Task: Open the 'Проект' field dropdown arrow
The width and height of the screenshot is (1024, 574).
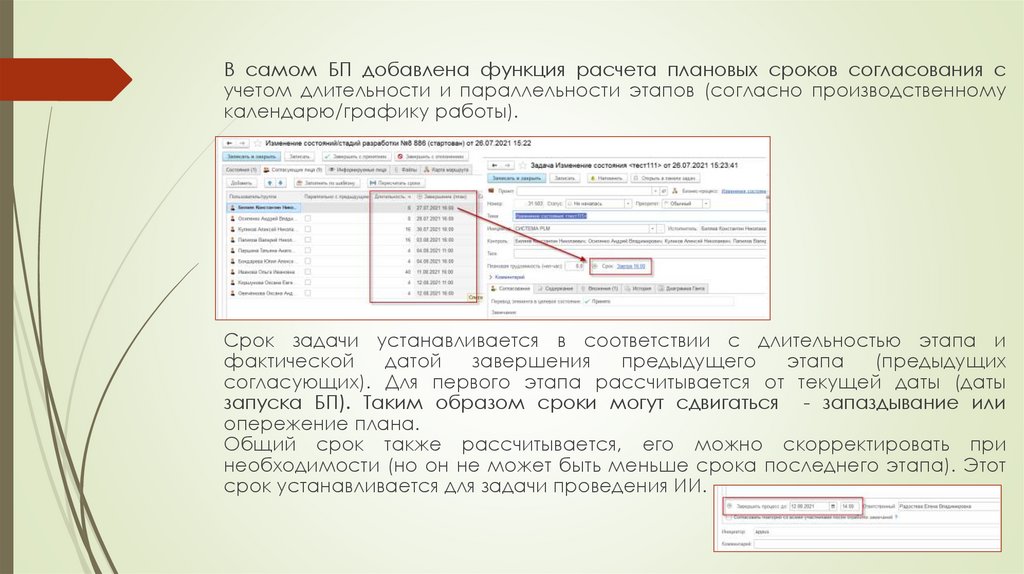Action: coord(655,191)
